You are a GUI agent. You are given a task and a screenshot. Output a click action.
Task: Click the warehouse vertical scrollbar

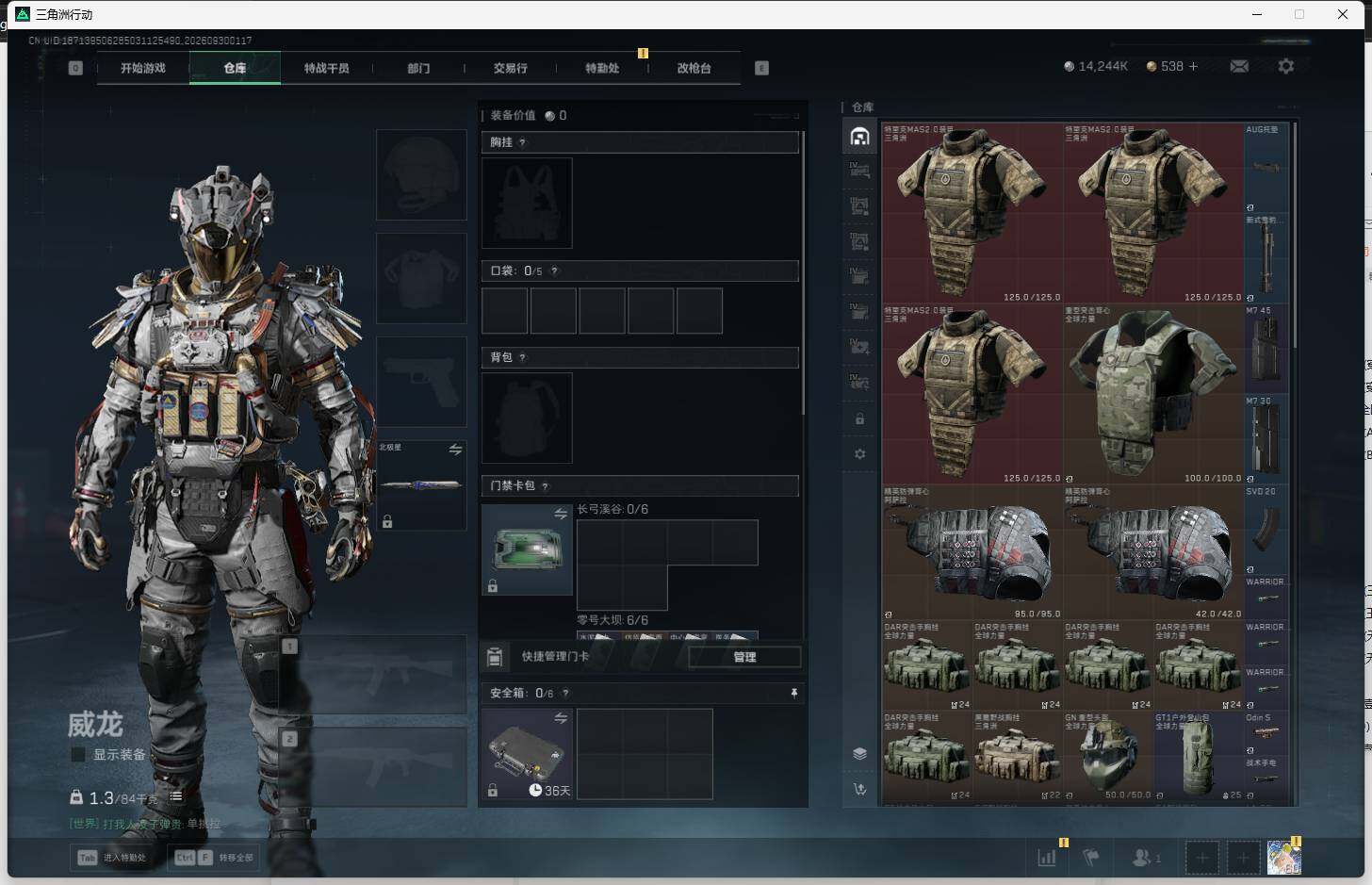(1296, 236)
